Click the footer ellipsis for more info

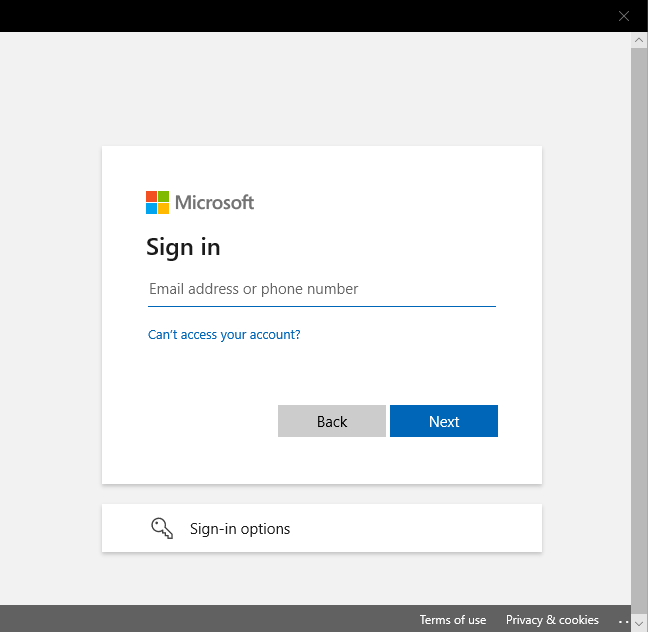(623, 621)
